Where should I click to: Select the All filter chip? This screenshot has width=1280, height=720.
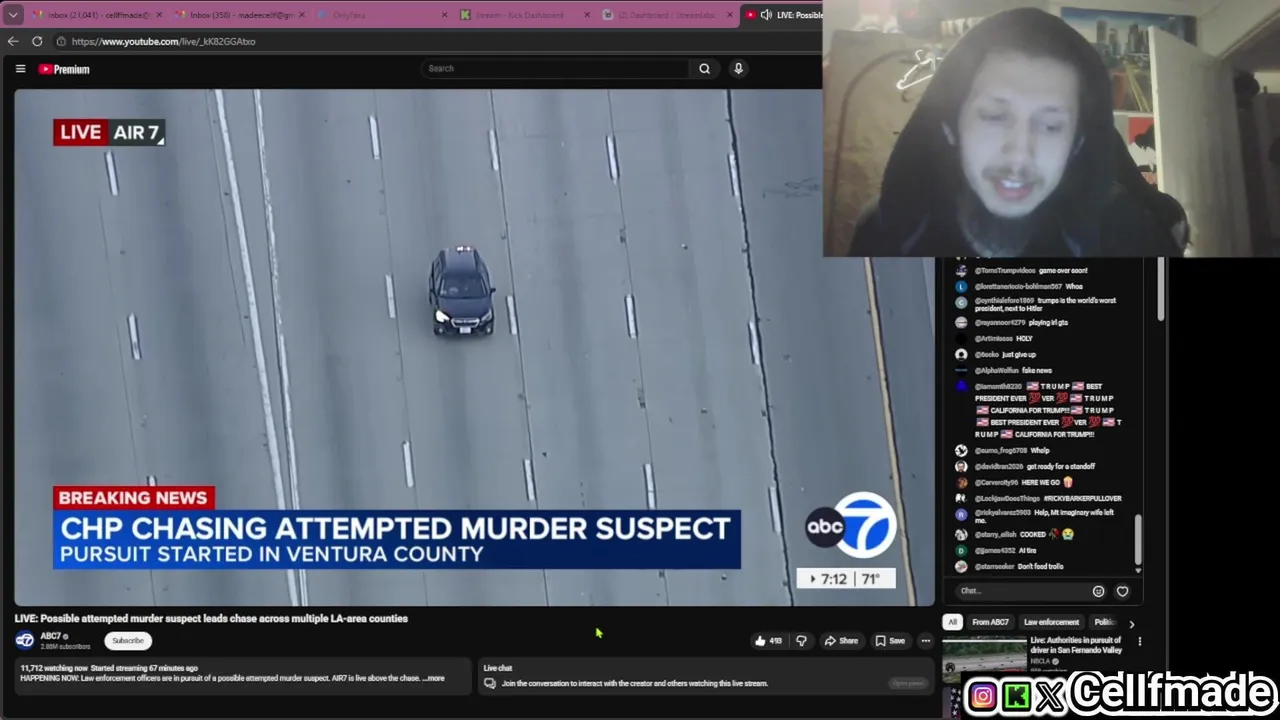click(952, 622)
